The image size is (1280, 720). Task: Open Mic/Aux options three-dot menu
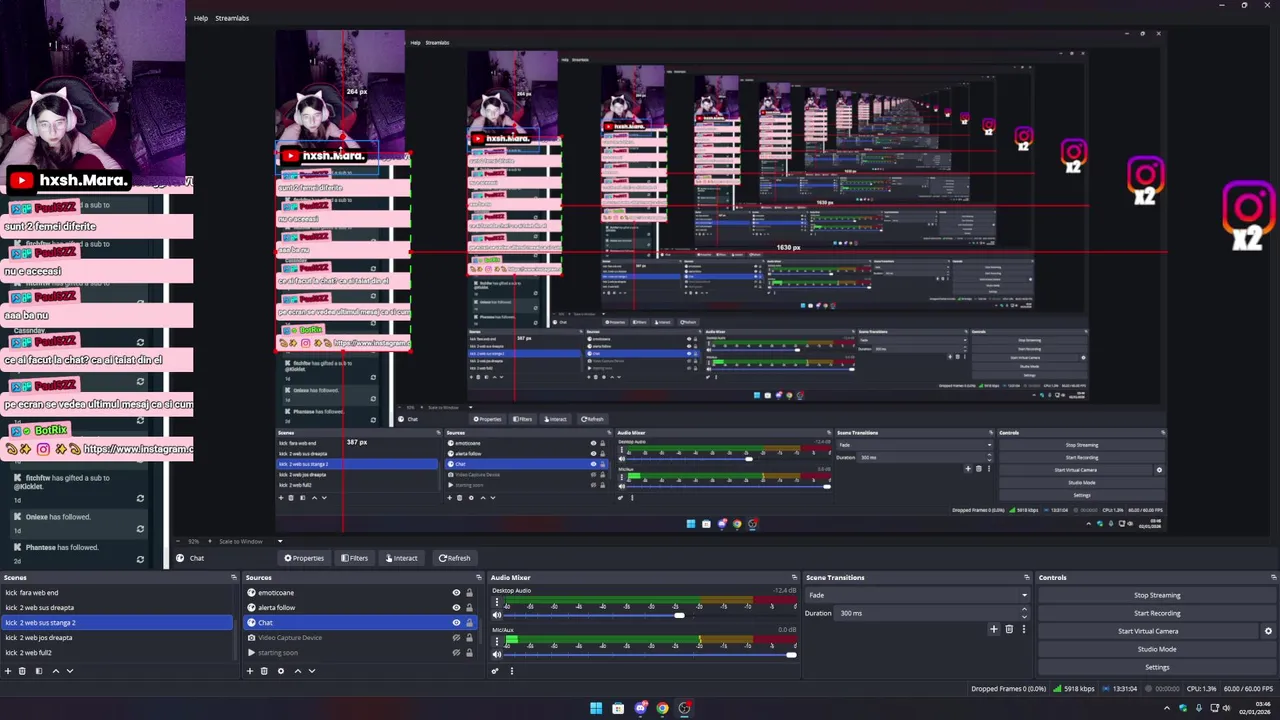tap(497, 641)
